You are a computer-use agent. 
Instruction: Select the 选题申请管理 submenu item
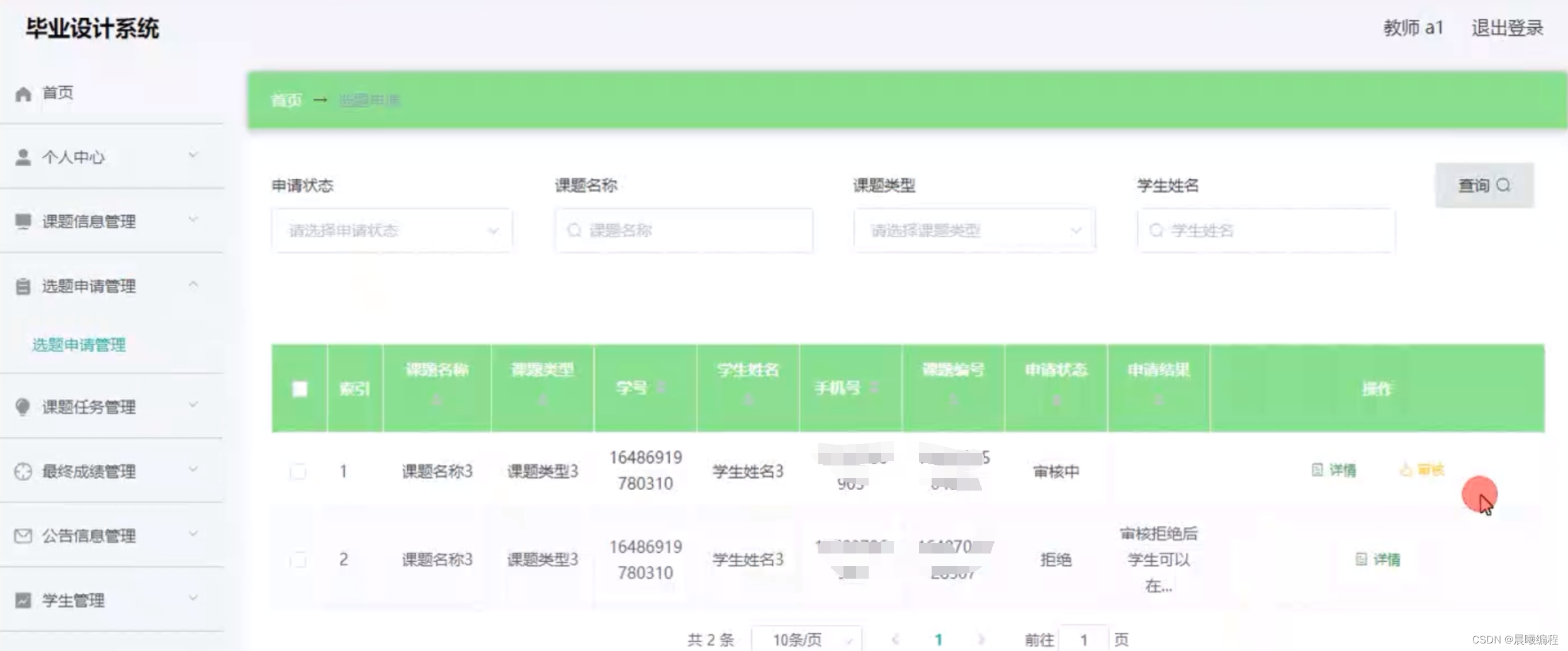tap(79, 345)
